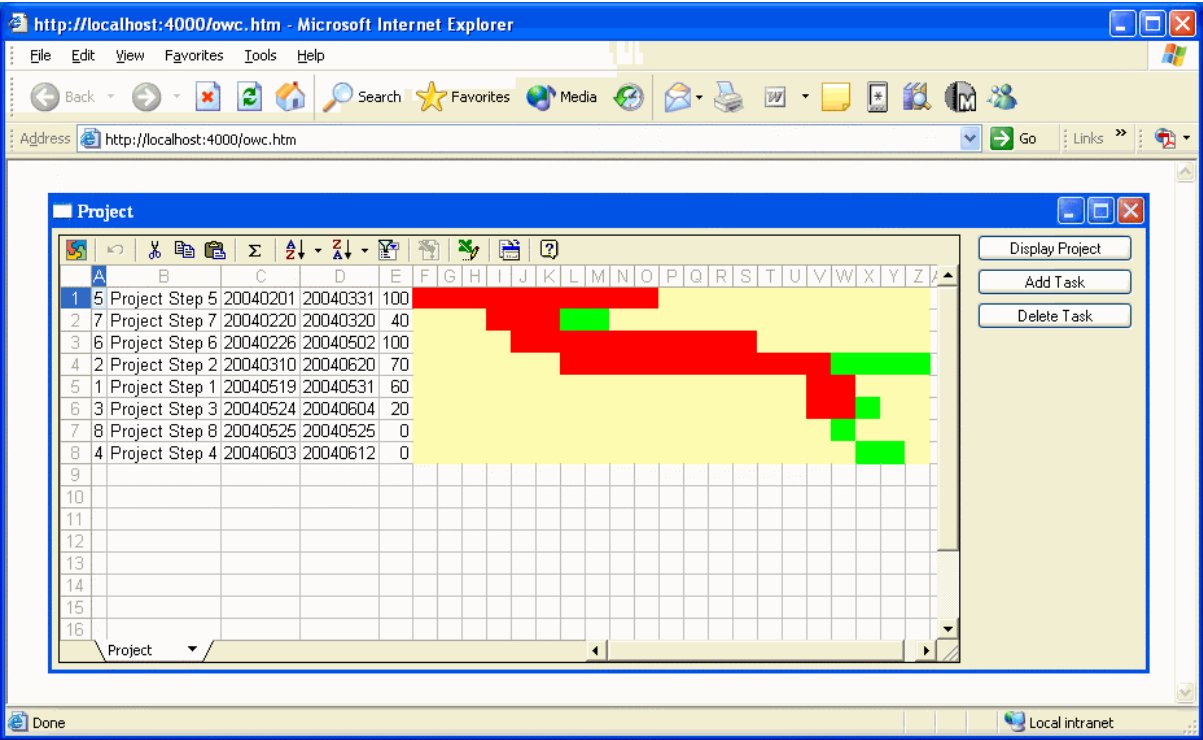Click the Office Web Components logo icon
Viewport: 1203px width, 740px height.
click(76, 250)
